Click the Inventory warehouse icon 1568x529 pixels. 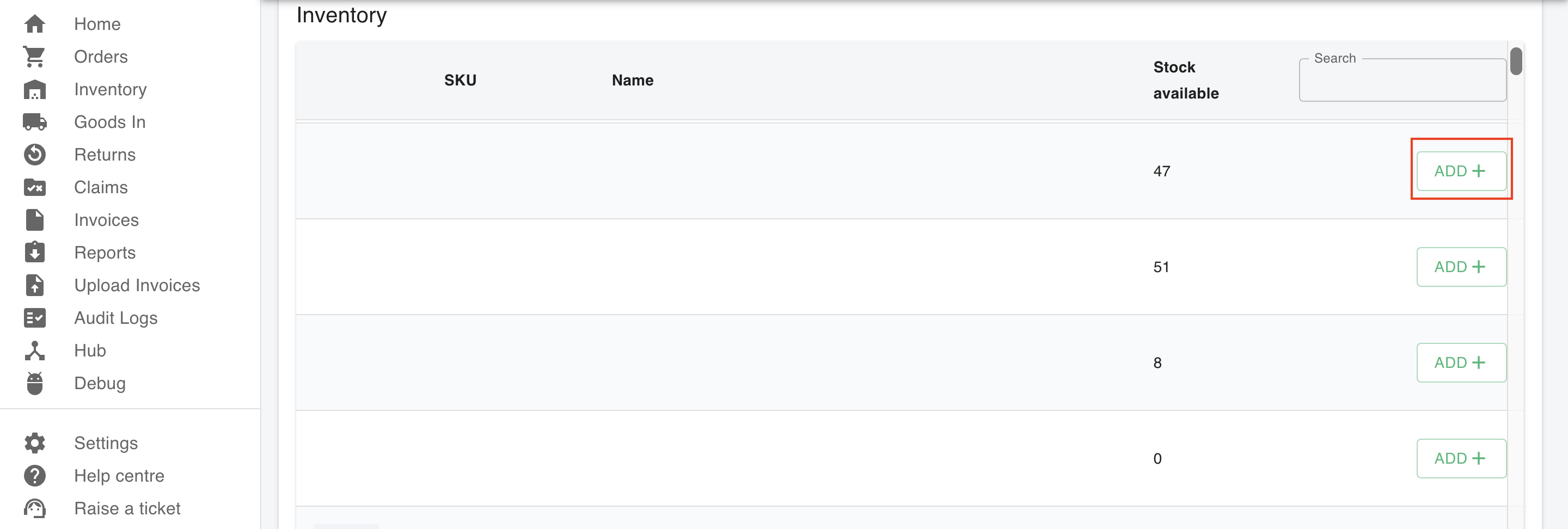pos(35,89)
